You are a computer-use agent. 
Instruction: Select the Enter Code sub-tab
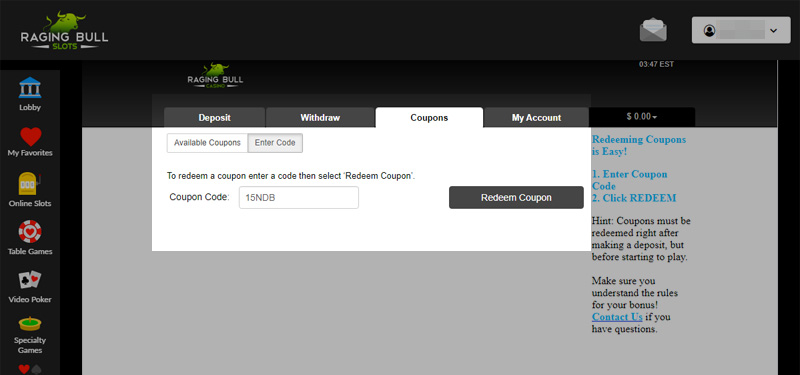[275, 143]
